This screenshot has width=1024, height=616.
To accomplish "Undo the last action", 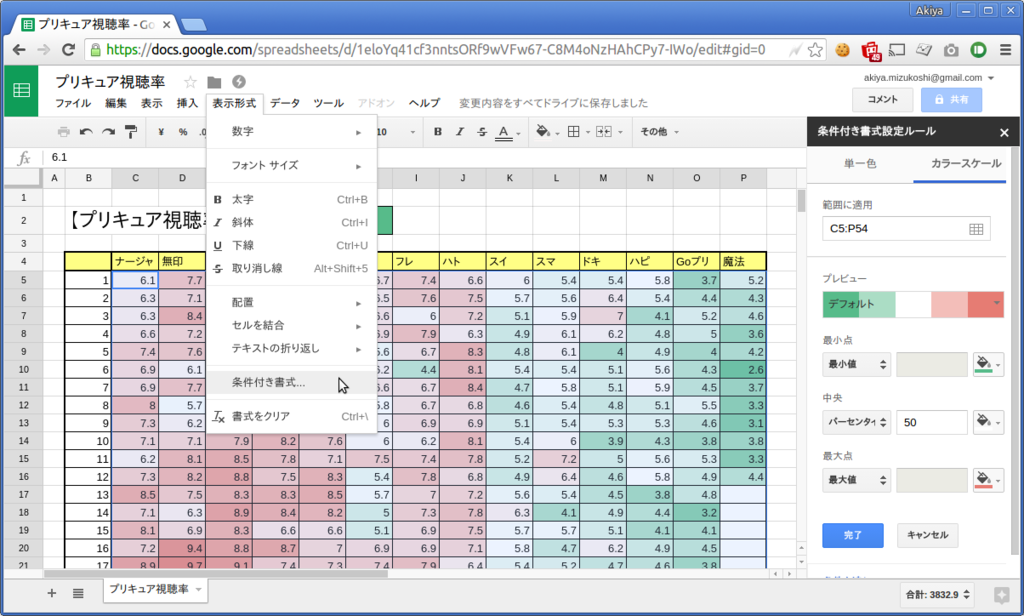I will [x=86, y=132].
